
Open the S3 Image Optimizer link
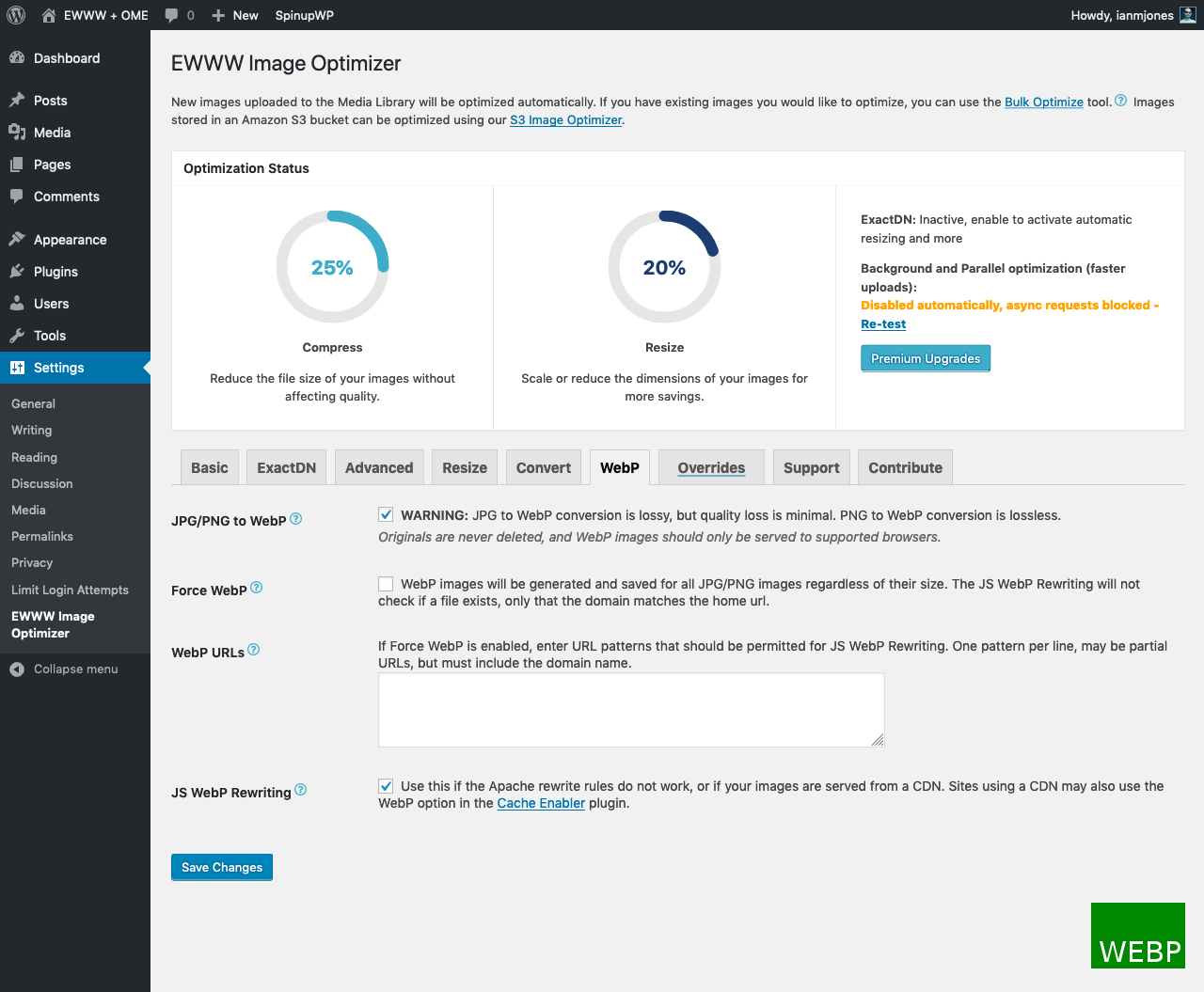(x=566, y=119)
